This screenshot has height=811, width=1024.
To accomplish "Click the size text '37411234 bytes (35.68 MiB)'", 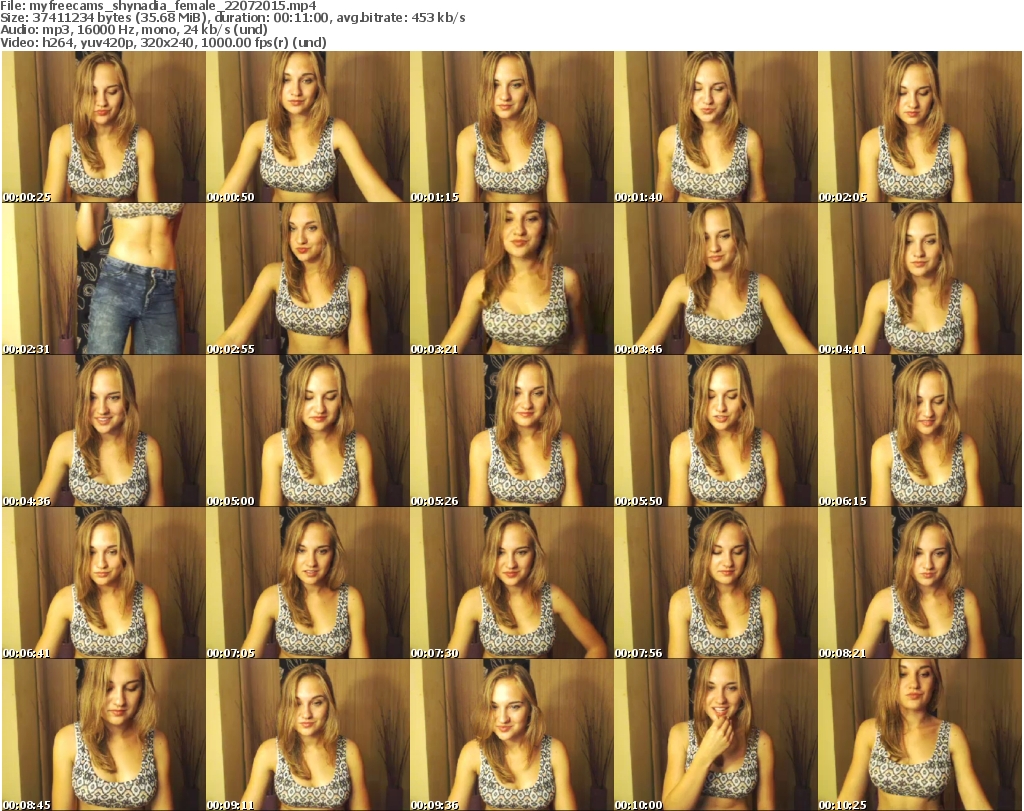I will pyautogui.click(x=120, y=18).
